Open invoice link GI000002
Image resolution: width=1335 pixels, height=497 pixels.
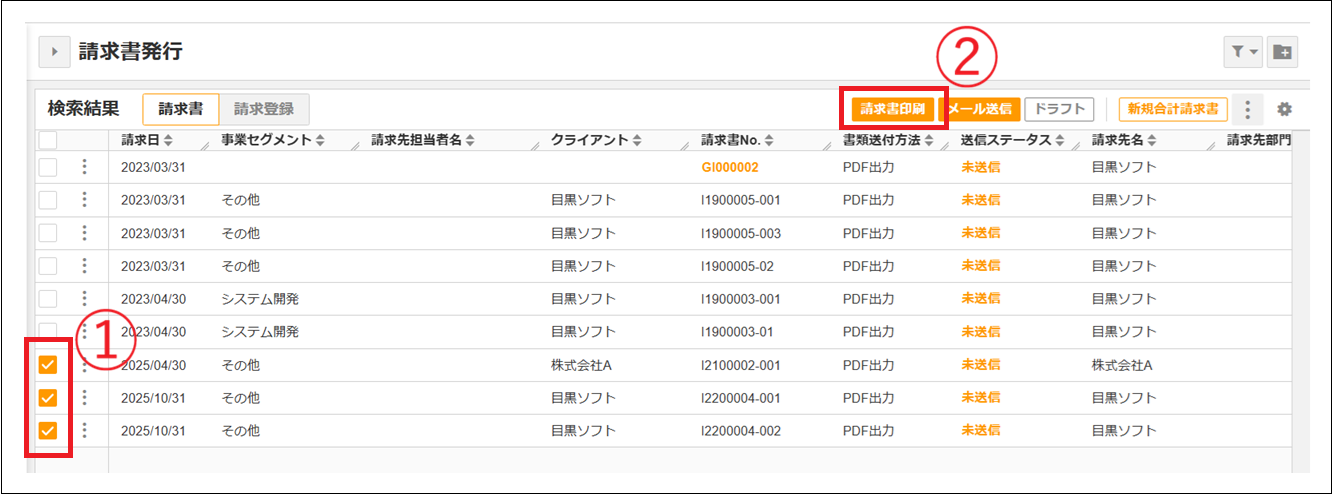(730, 167)
